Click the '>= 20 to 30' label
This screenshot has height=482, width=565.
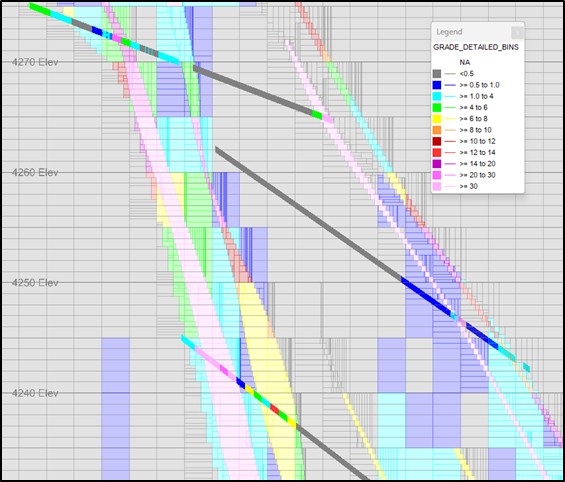[477, 175]
